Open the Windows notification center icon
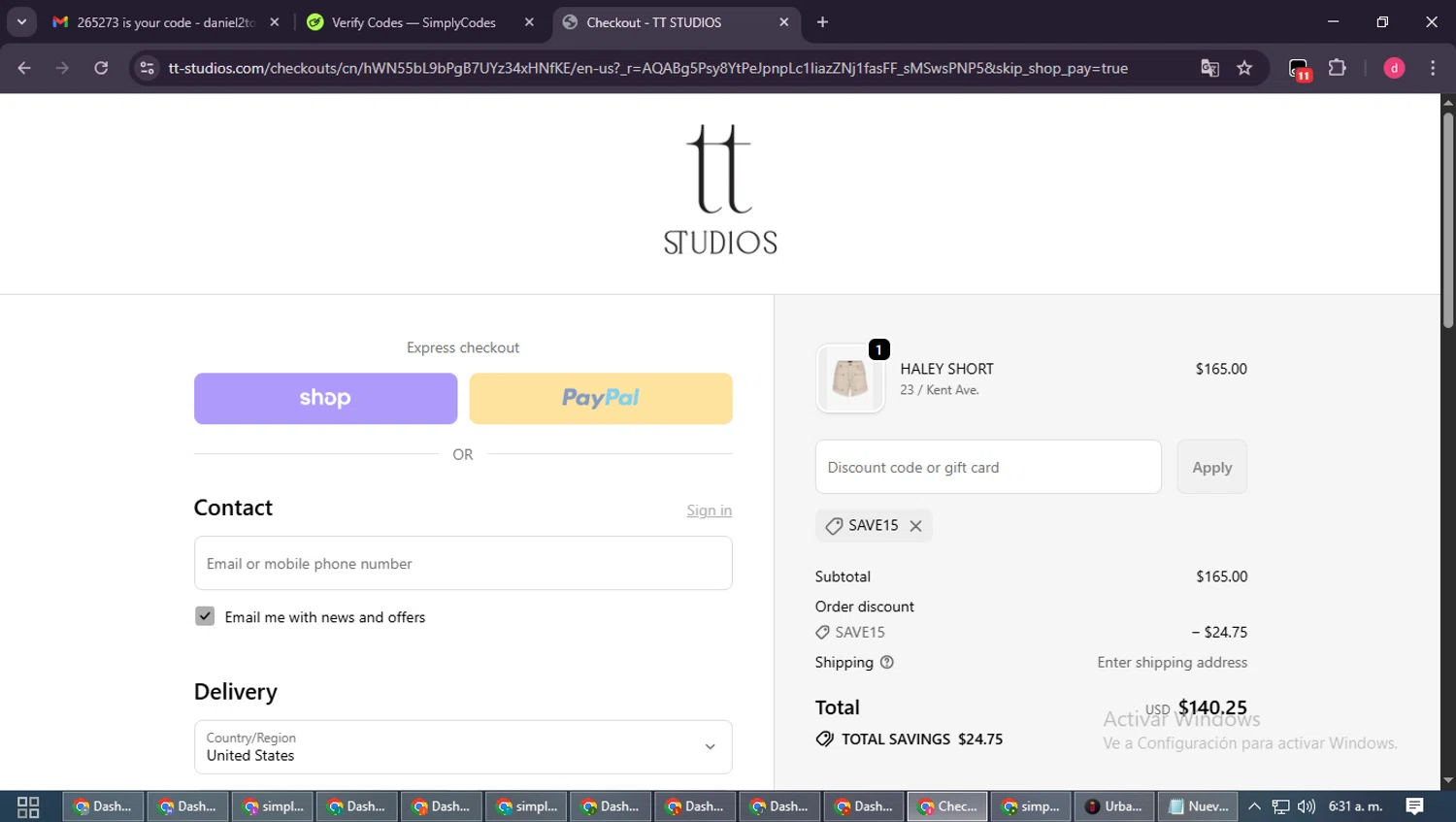This screenshot has height=822, width=1456. pyautogui.click(x=1415, y=806)
